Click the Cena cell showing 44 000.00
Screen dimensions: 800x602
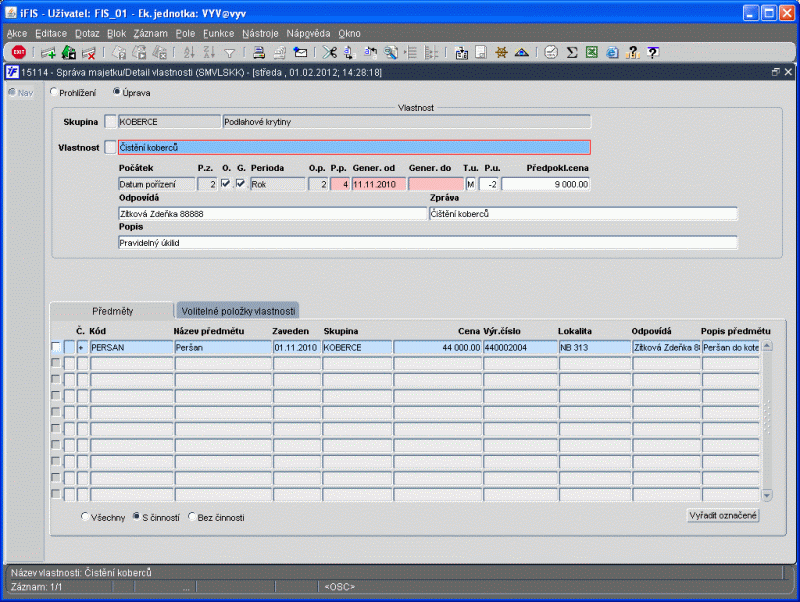tap(438, 348)
